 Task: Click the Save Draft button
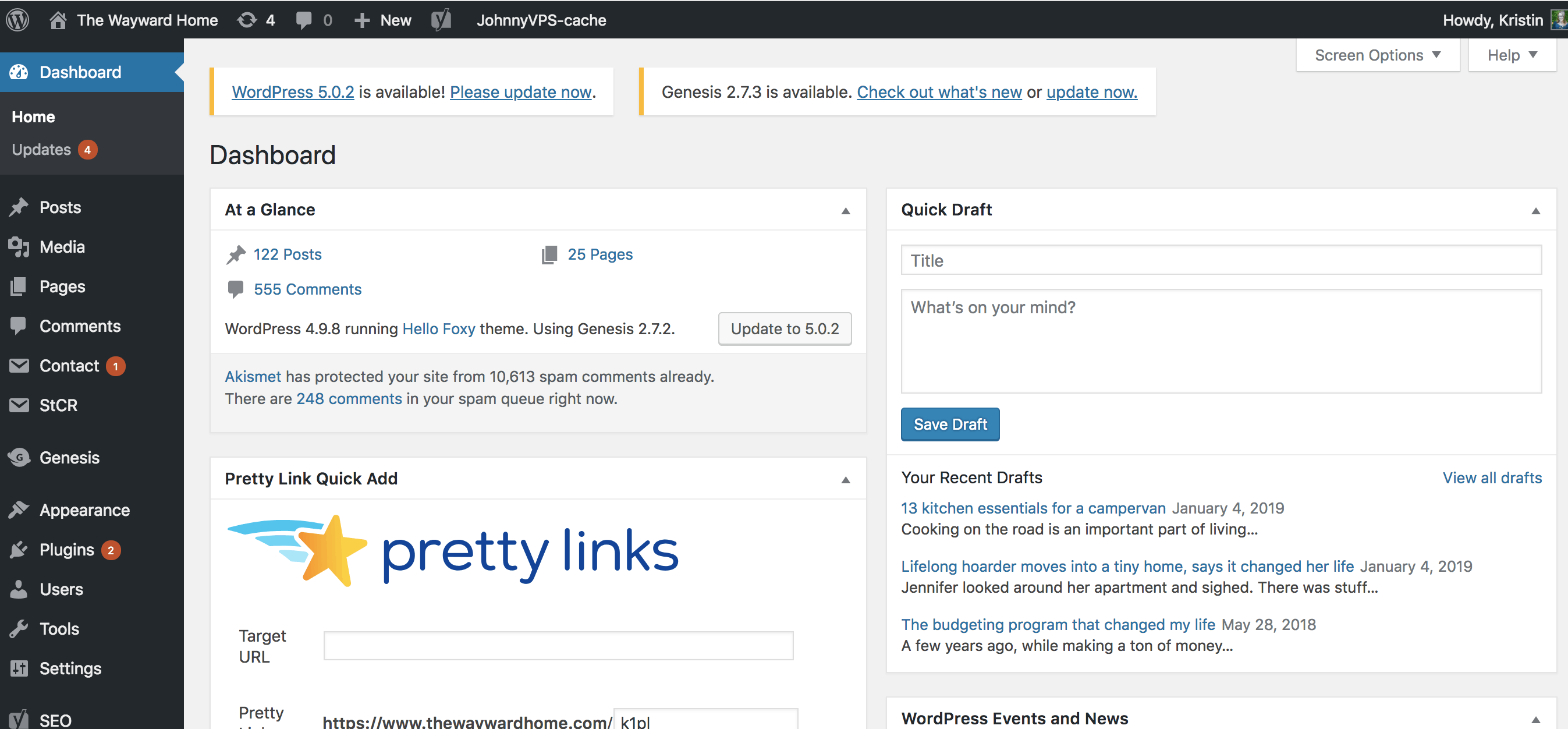click(949, 424)
